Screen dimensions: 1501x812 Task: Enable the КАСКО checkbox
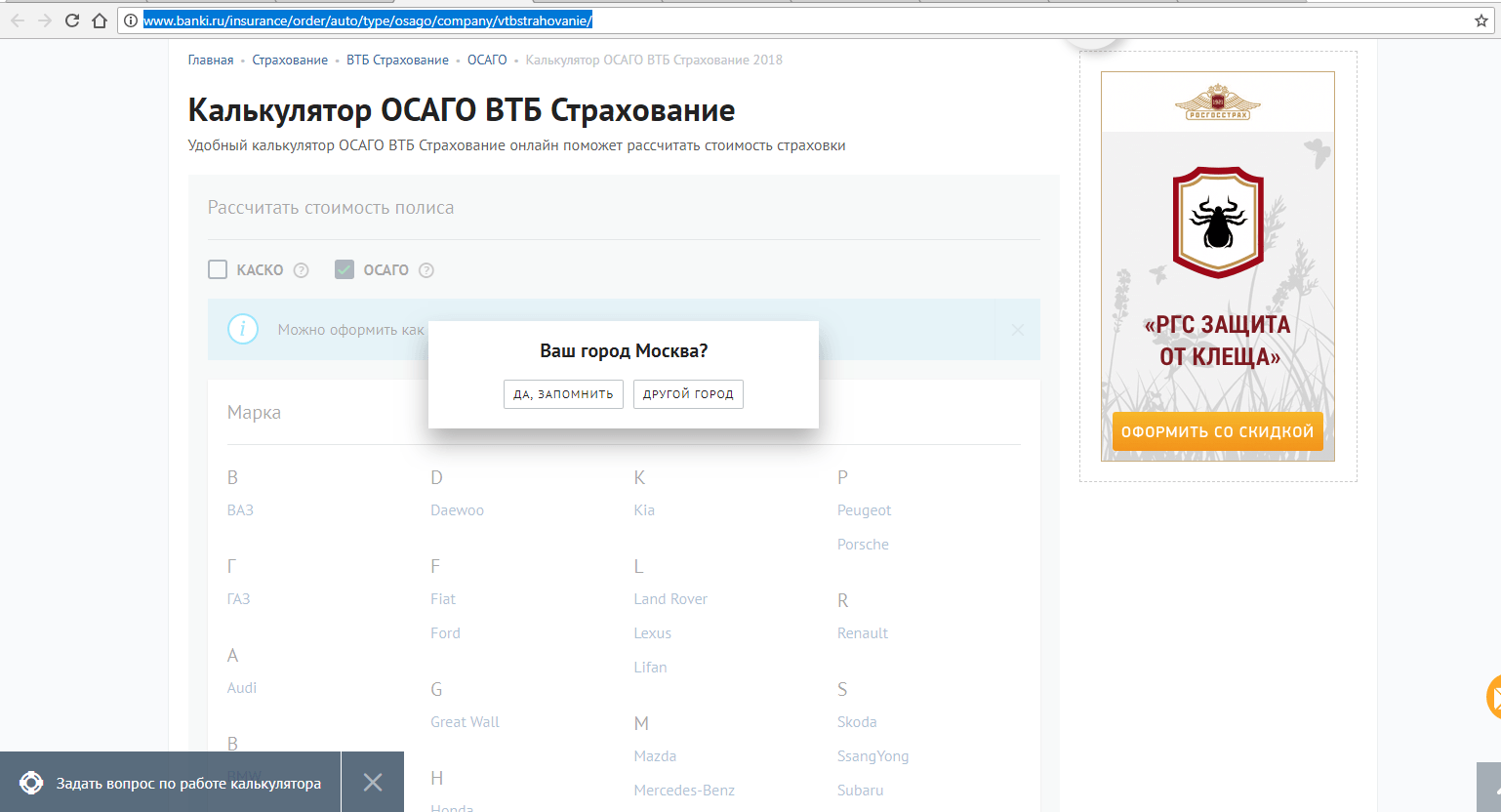pos(218,269)
